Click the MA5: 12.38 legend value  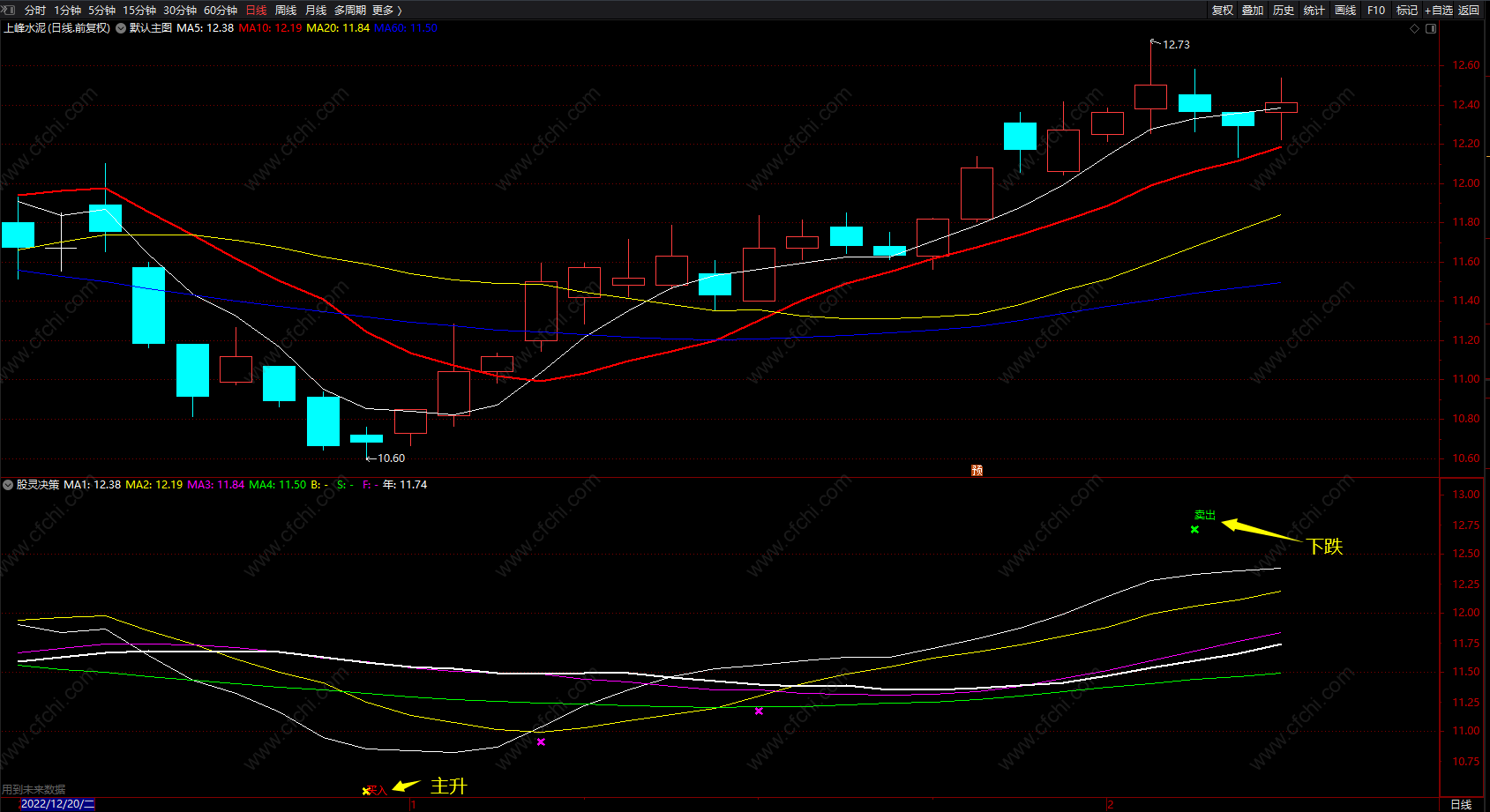tap(206, 28)
